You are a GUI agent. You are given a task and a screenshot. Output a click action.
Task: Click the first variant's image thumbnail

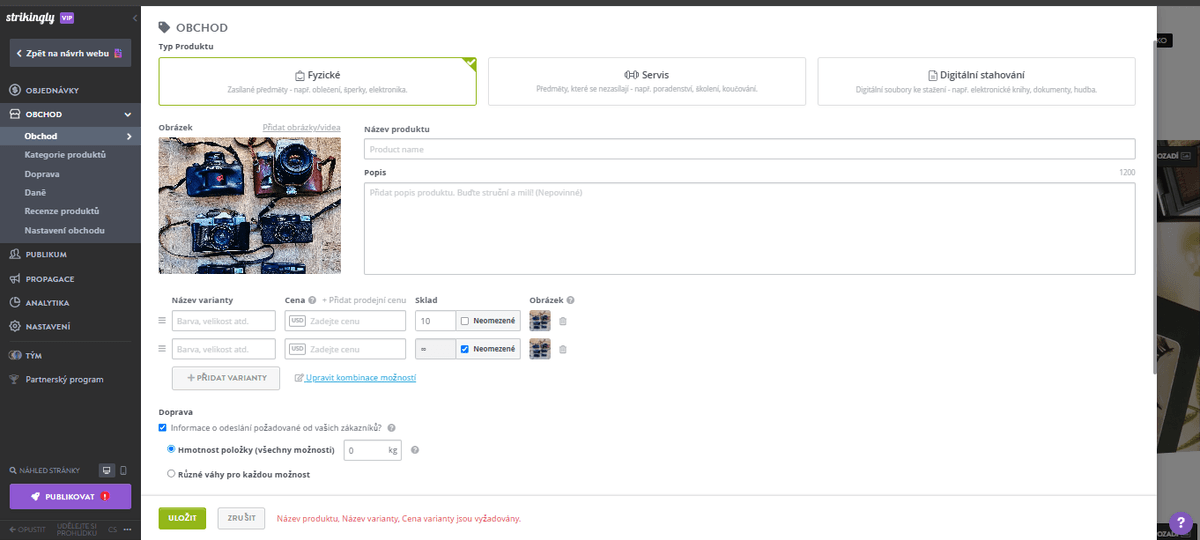tap(540, 321)
